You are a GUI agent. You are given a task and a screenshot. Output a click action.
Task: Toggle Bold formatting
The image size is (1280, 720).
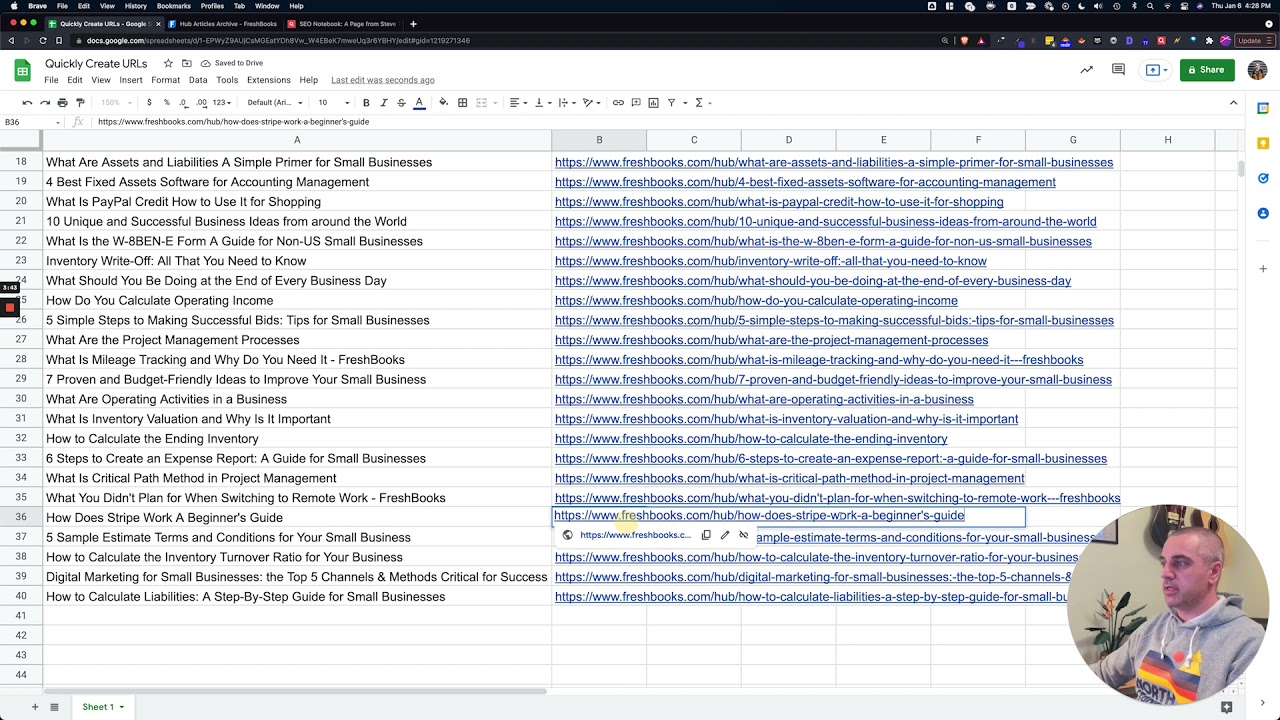pos(366,102)
